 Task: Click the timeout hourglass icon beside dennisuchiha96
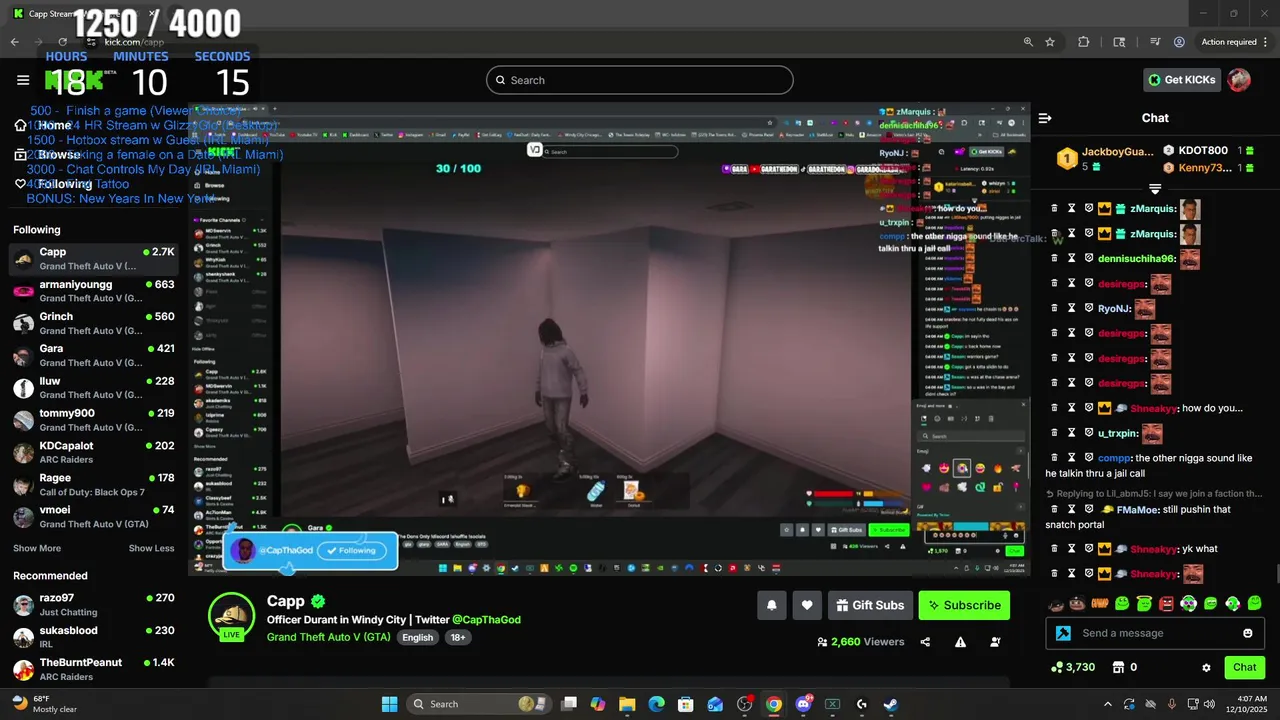[x=1071, y=259]
